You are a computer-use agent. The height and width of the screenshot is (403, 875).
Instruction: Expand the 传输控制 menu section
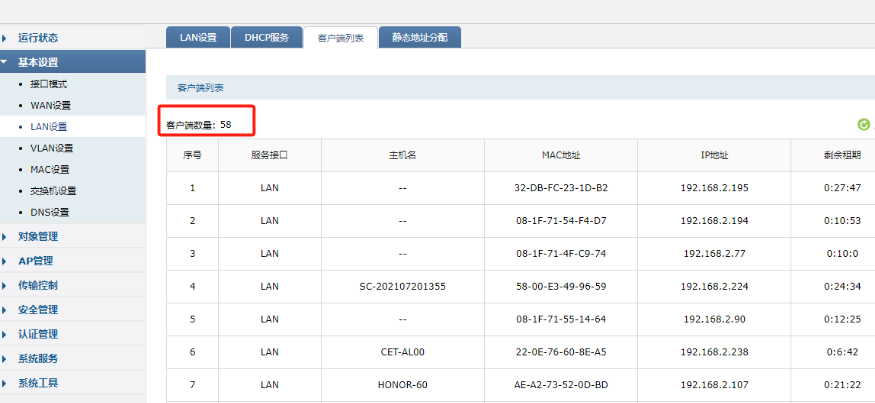[38, 286]
